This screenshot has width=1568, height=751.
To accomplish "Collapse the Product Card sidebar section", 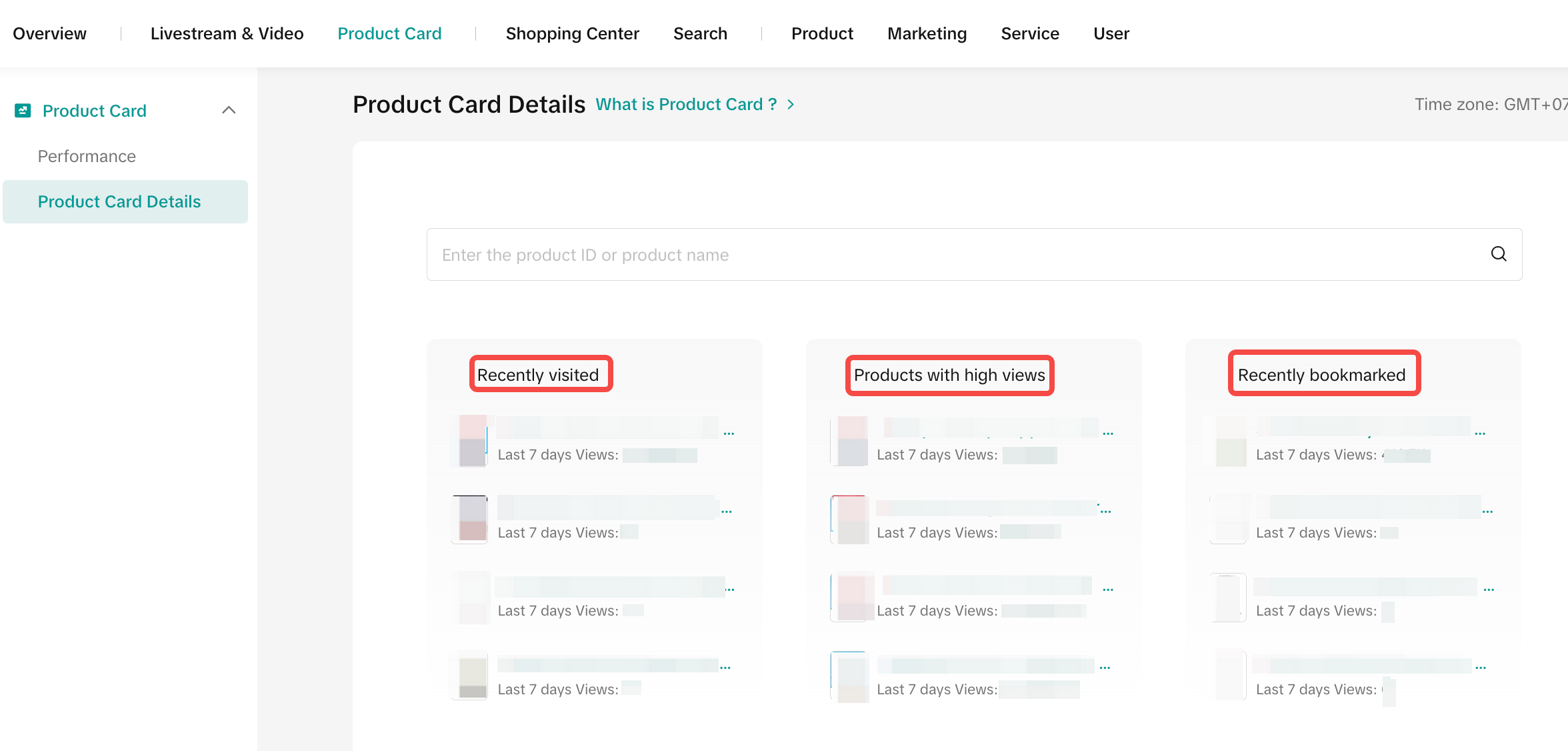I will pos(229,110).
